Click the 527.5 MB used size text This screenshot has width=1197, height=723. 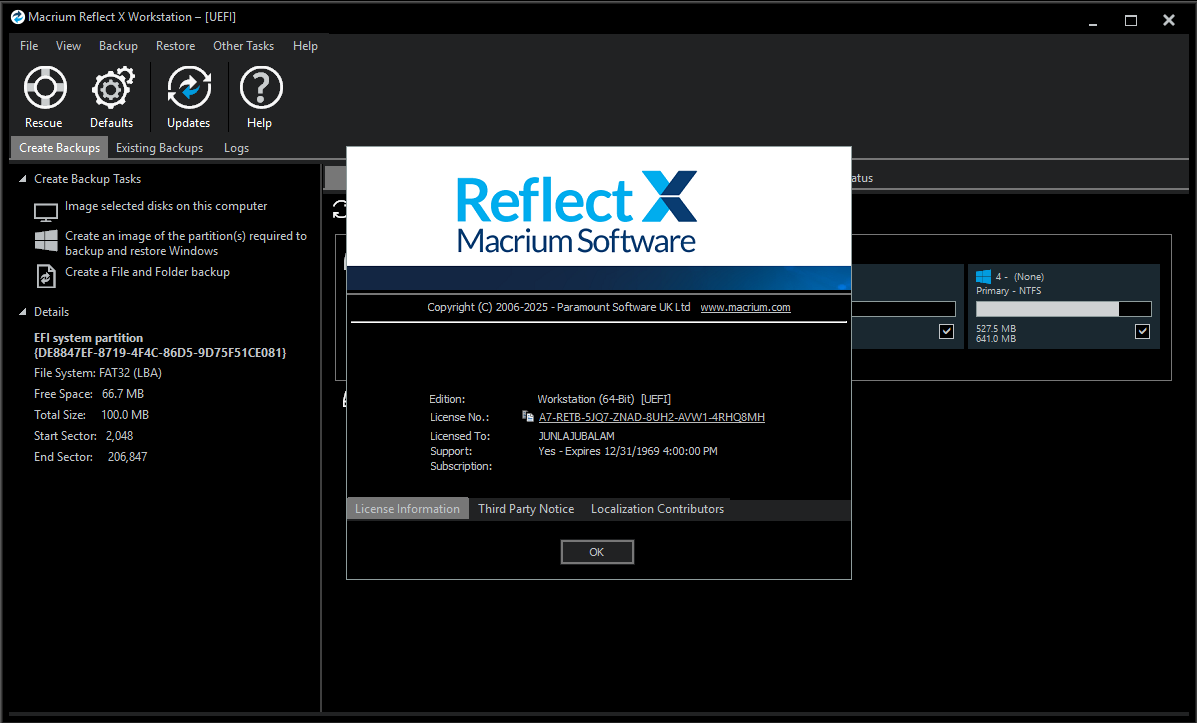[x=995, y=328]
